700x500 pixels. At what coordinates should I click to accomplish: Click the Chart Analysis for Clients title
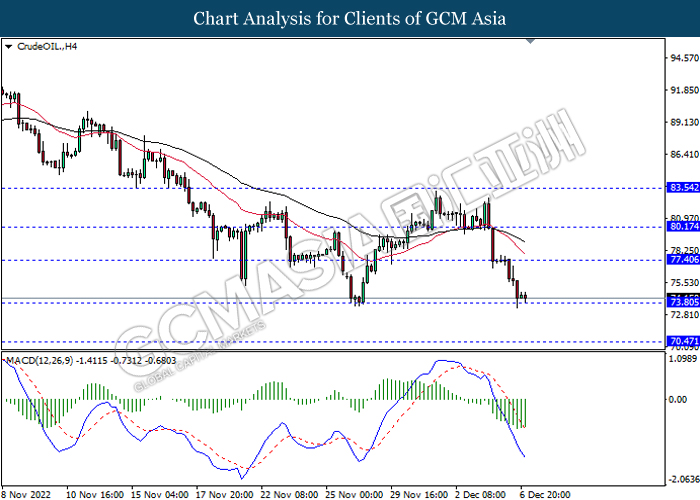point(350,19)
